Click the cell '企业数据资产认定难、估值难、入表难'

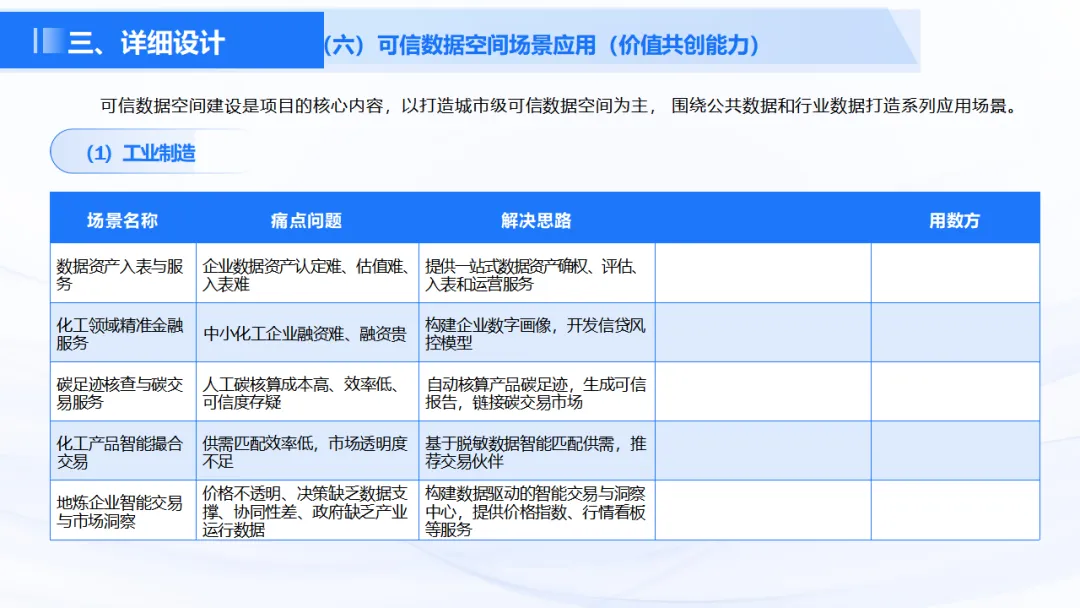pyautogui.click(x=308, y=273)
